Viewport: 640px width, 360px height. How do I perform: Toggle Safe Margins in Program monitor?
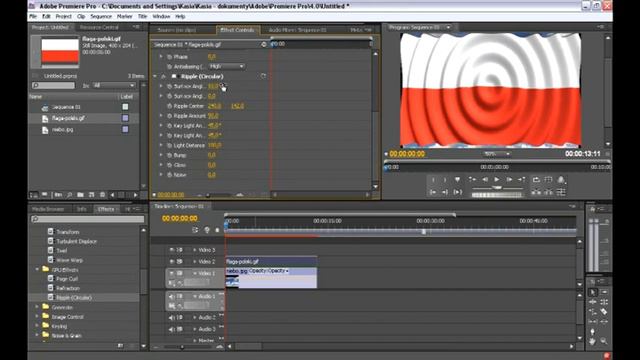[548, 180]
